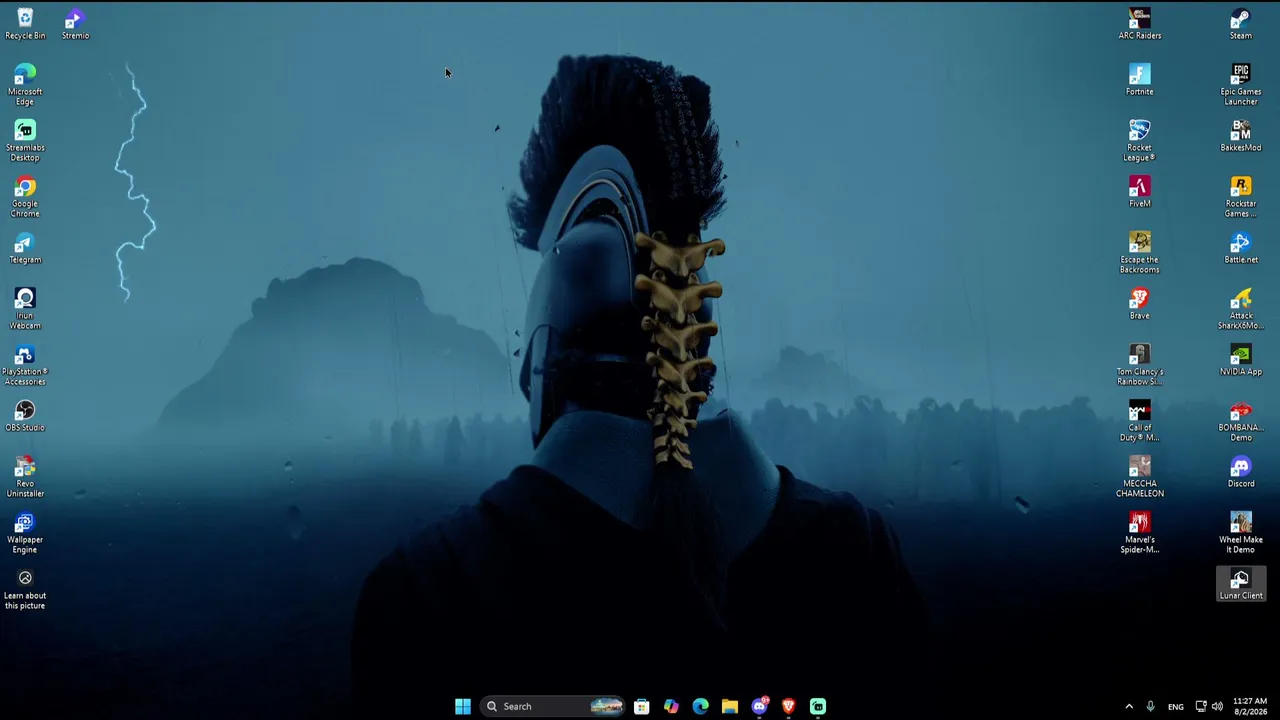The height and width of the screenshot is (720, 1280).
Task: Click the microphone icon in system tray
Action: [x=1150, y=706]
